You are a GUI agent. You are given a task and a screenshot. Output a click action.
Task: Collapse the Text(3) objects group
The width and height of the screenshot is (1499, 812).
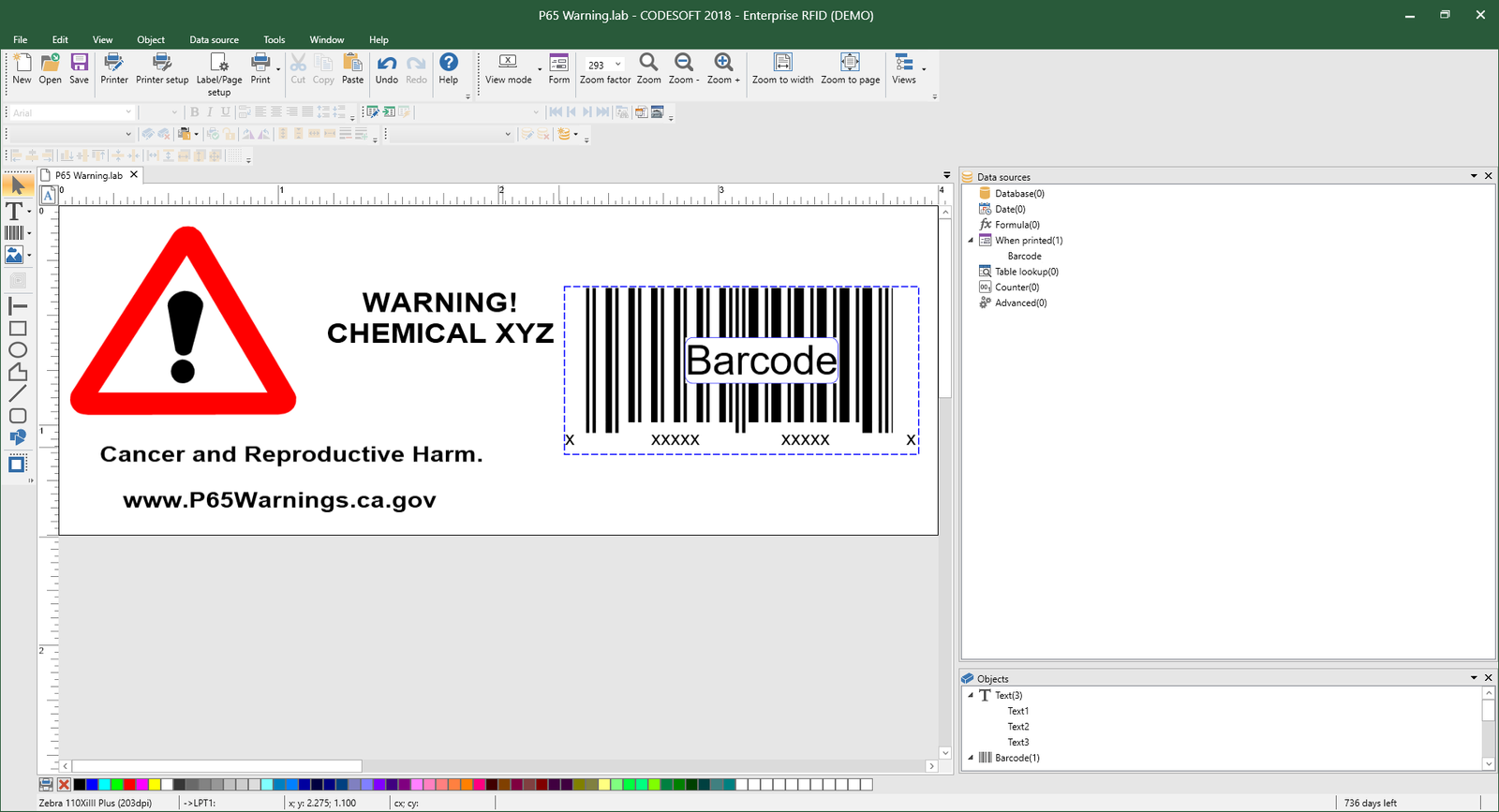tap(971, 695)
